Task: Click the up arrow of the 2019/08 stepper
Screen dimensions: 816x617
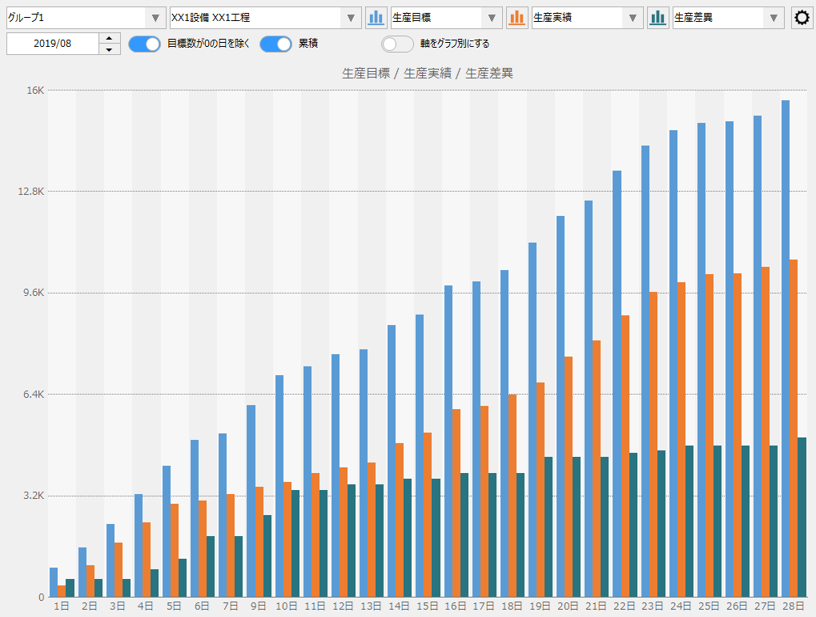Action: (107, 39)
